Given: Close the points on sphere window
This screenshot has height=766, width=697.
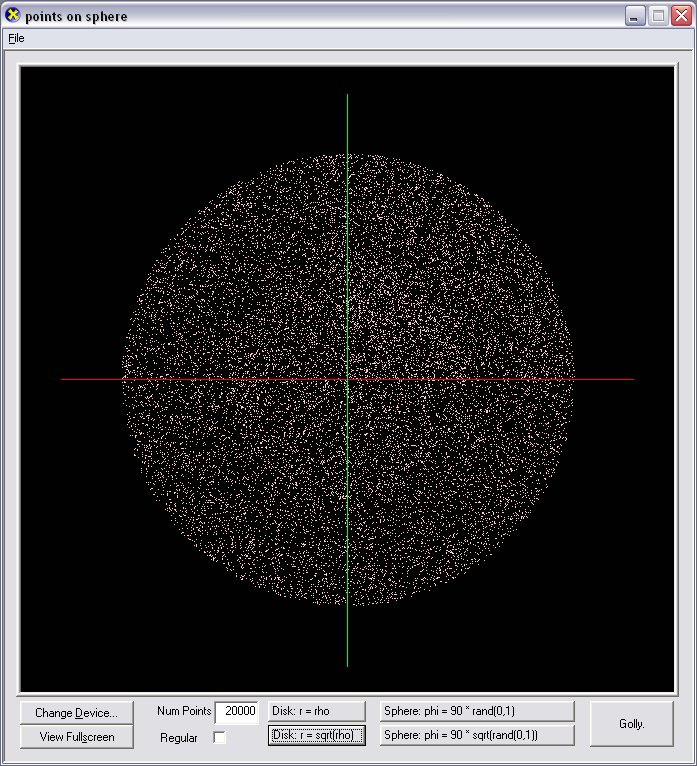Looking at the screenshot, I should click(x=680, y=16).
